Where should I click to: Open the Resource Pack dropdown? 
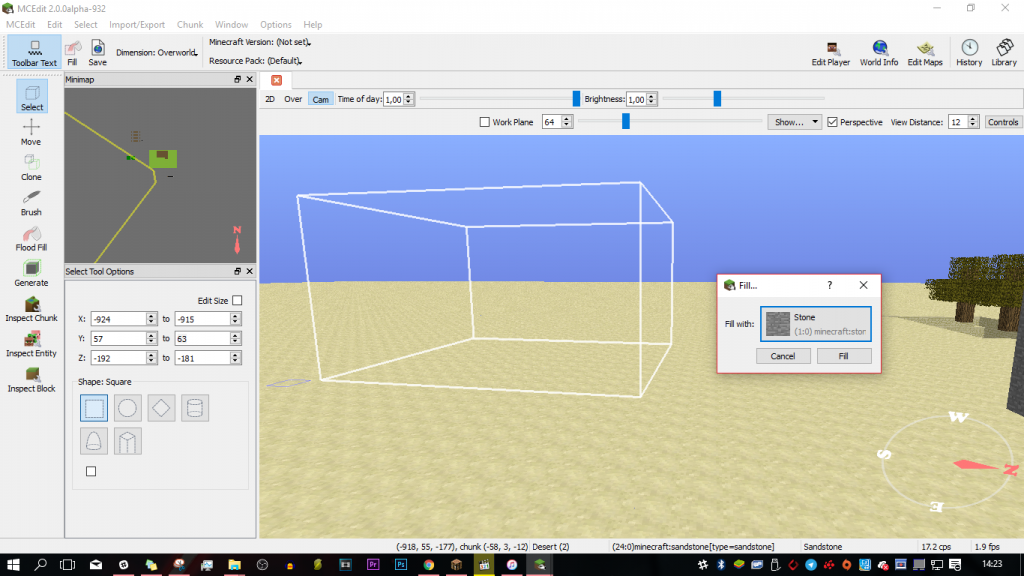pyautogui.click(x=255, y=61)
